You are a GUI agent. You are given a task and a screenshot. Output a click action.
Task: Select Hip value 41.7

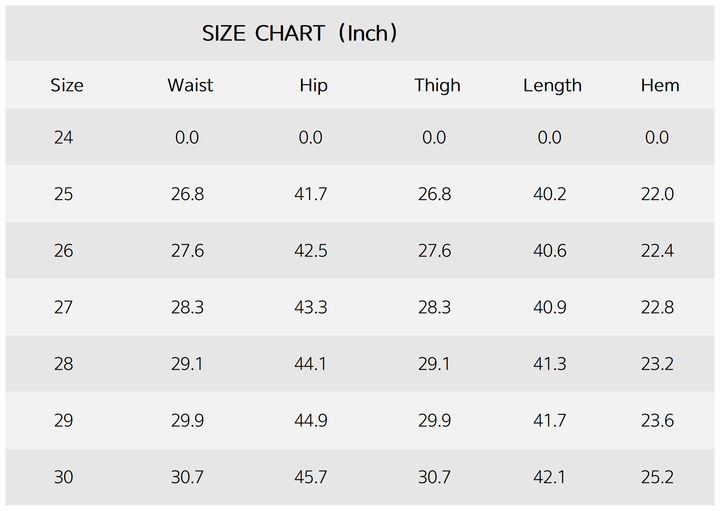(x=311, y=194)
